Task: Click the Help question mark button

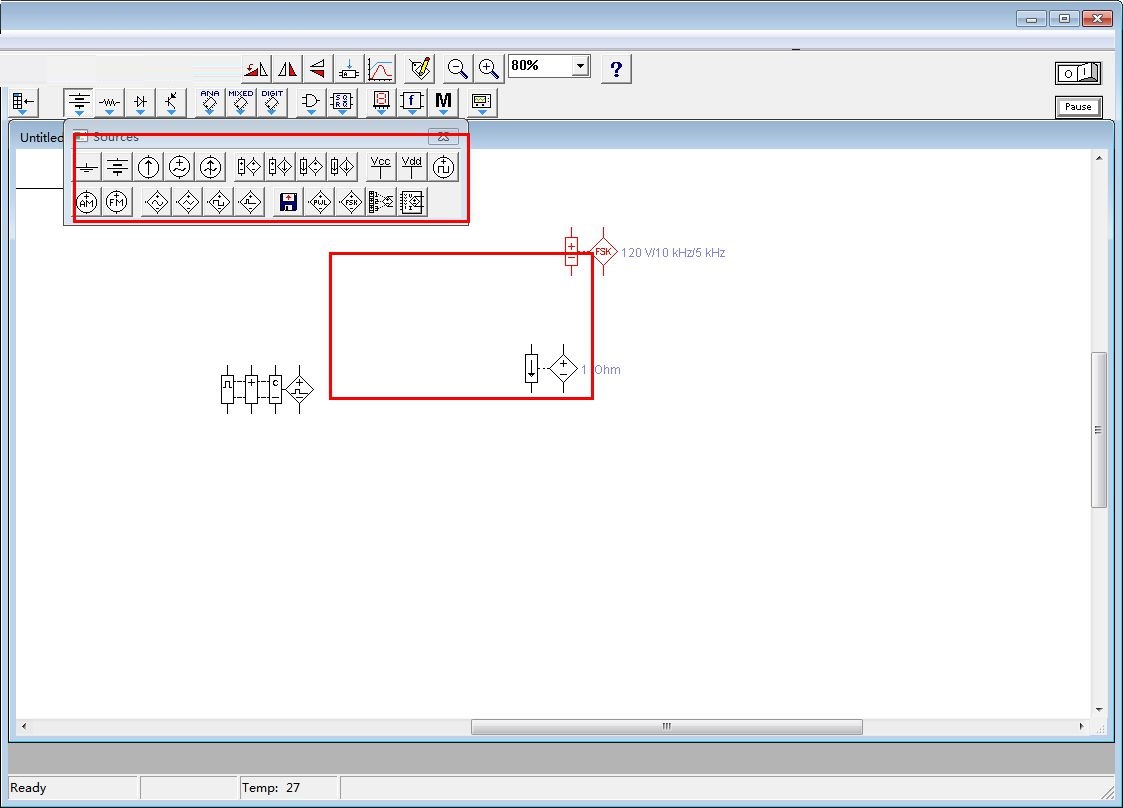Action: [x=616, y=68]
